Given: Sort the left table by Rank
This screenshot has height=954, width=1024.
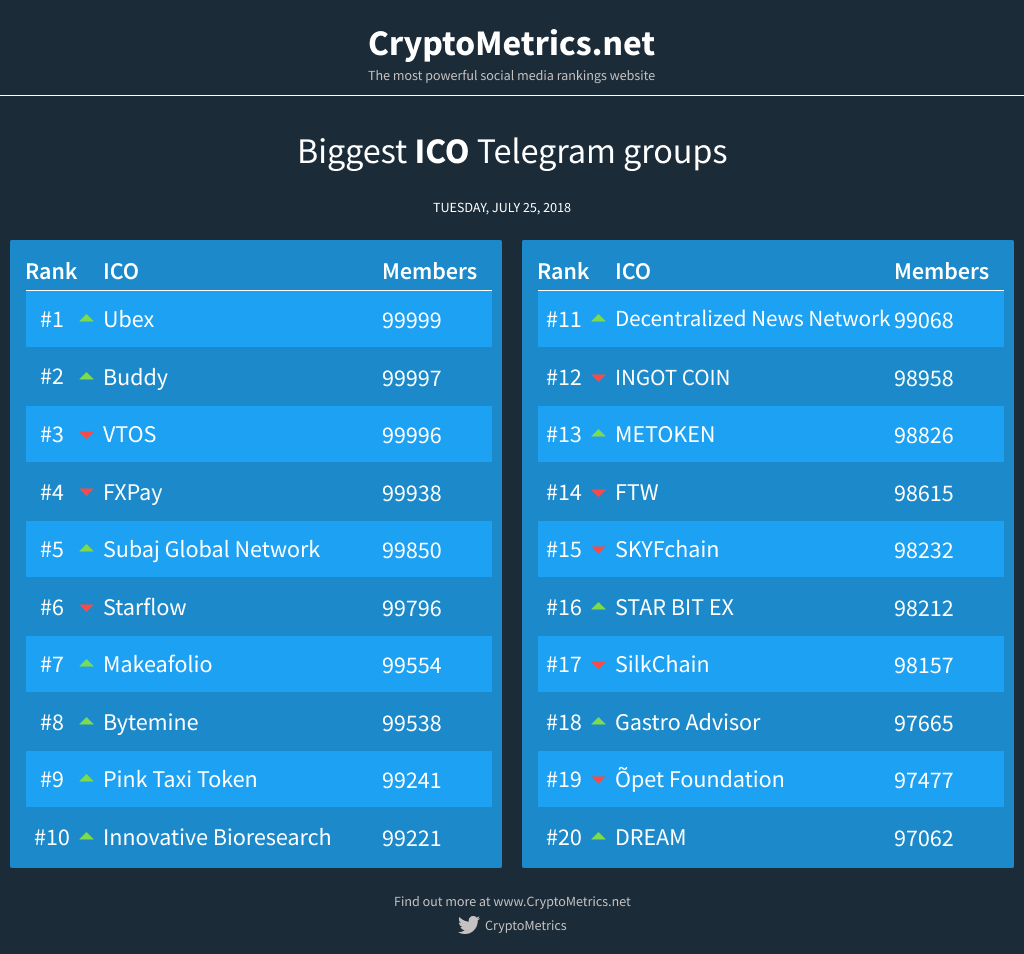Looking at the screenshot, I should tap(52, 271).
